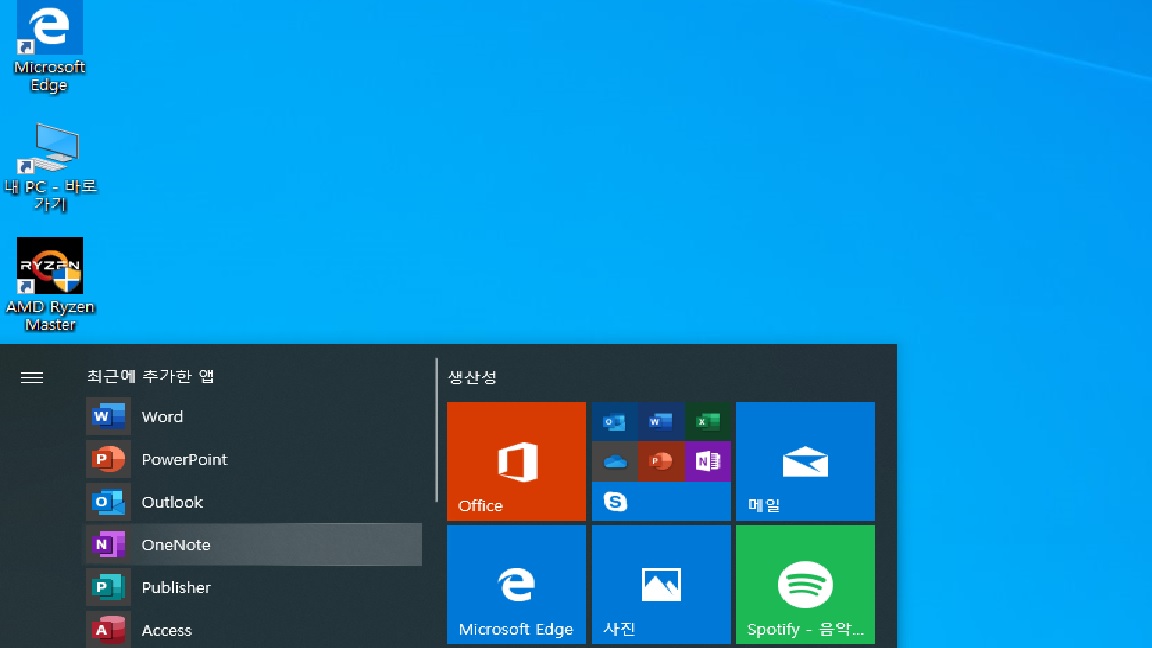The image size is (1152, 648).
Task: Click the Publisher icon in the app list
Action: 108,587
